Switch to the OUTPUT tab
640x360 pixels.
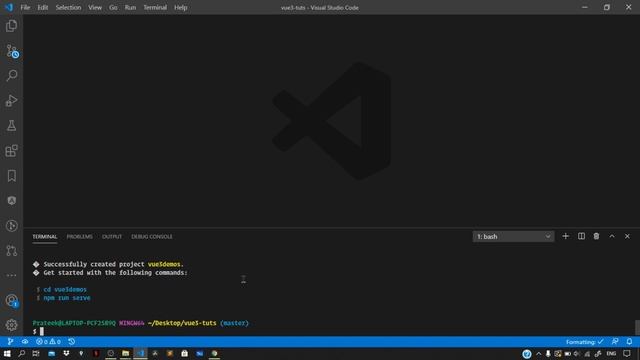coord(112,237)
